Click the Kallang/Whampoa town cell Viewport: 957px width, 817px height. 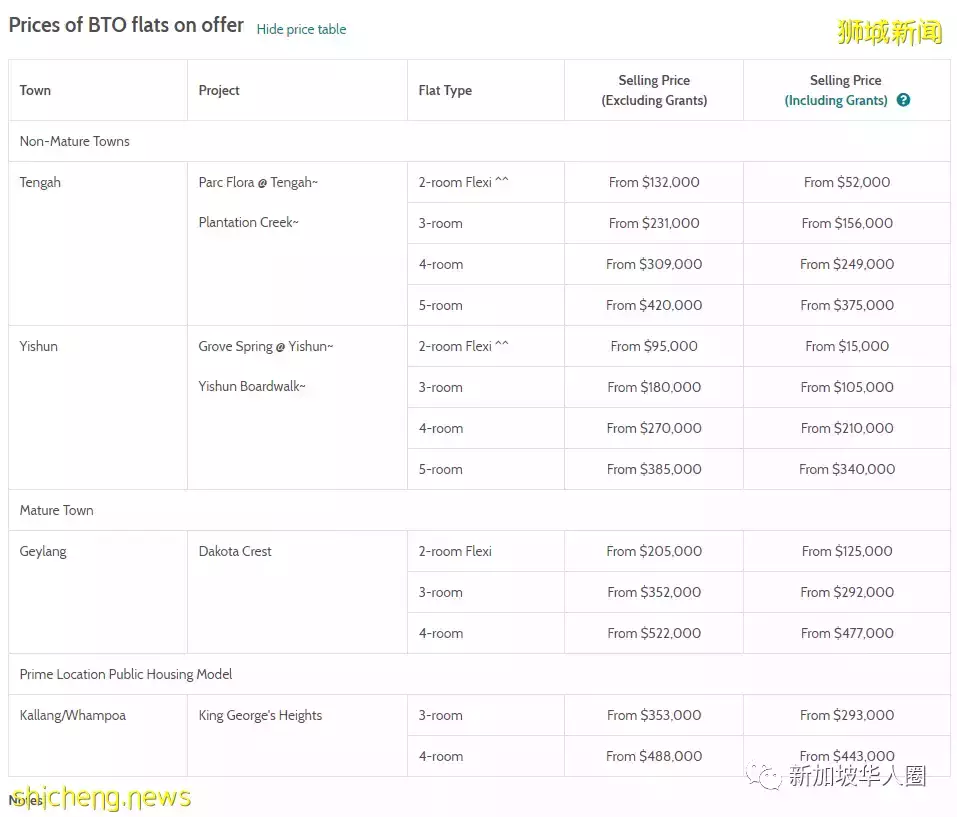point(73,715)
